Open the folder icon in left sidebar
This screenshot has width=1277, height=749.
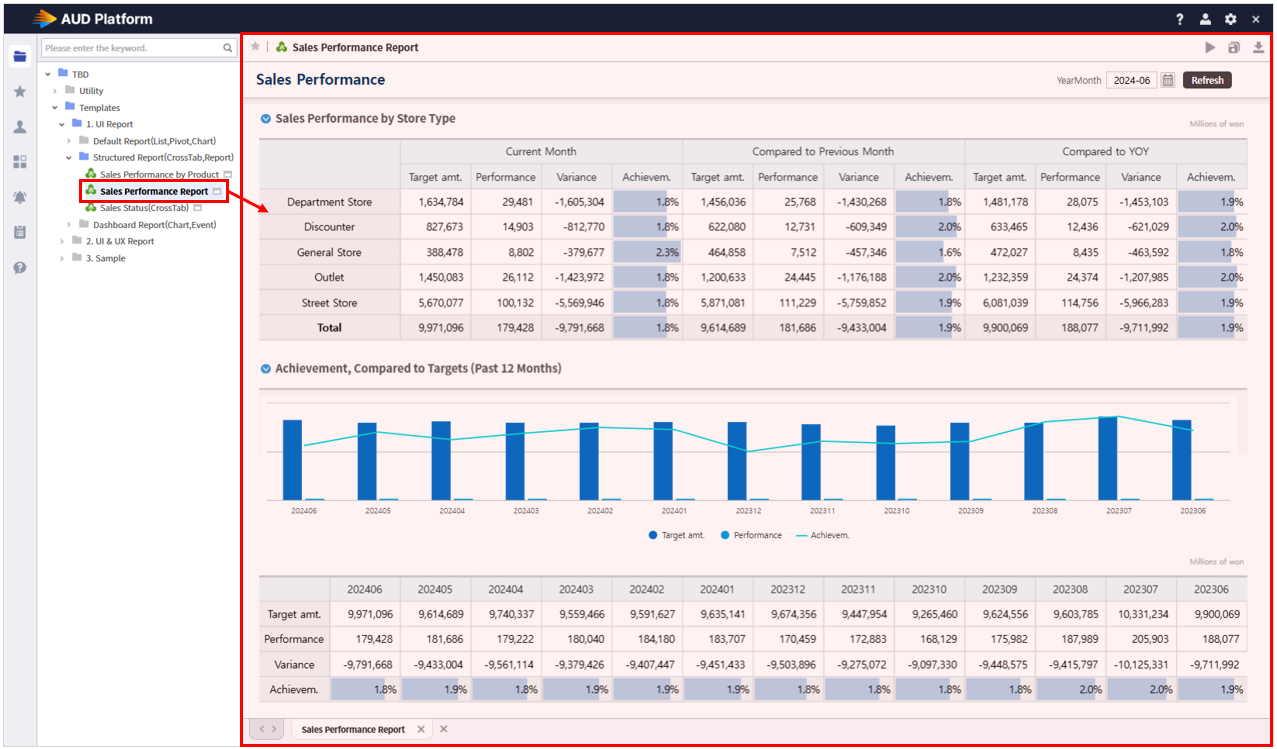(x=19, y=56)
